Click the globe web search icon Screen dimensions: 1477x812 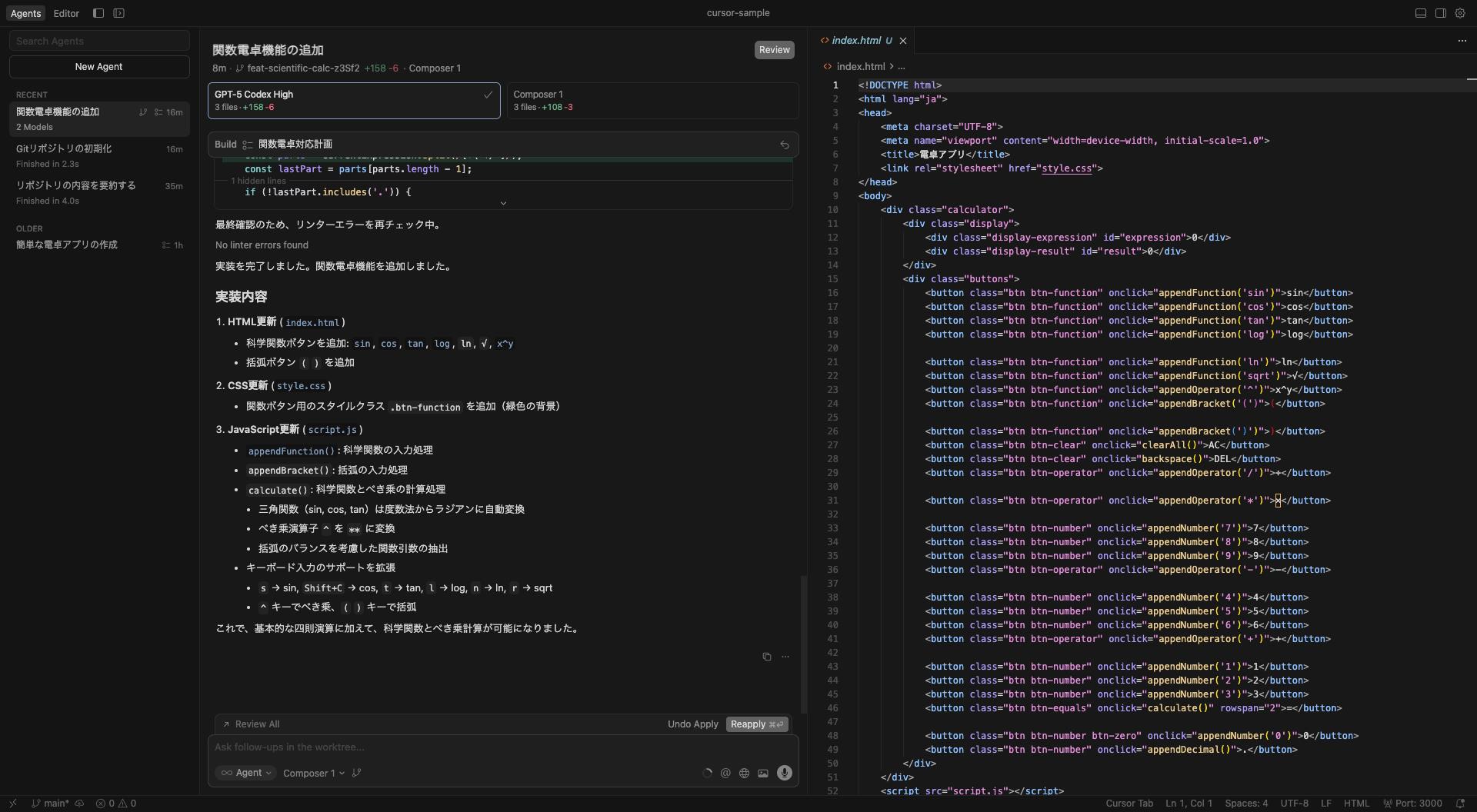744,774
